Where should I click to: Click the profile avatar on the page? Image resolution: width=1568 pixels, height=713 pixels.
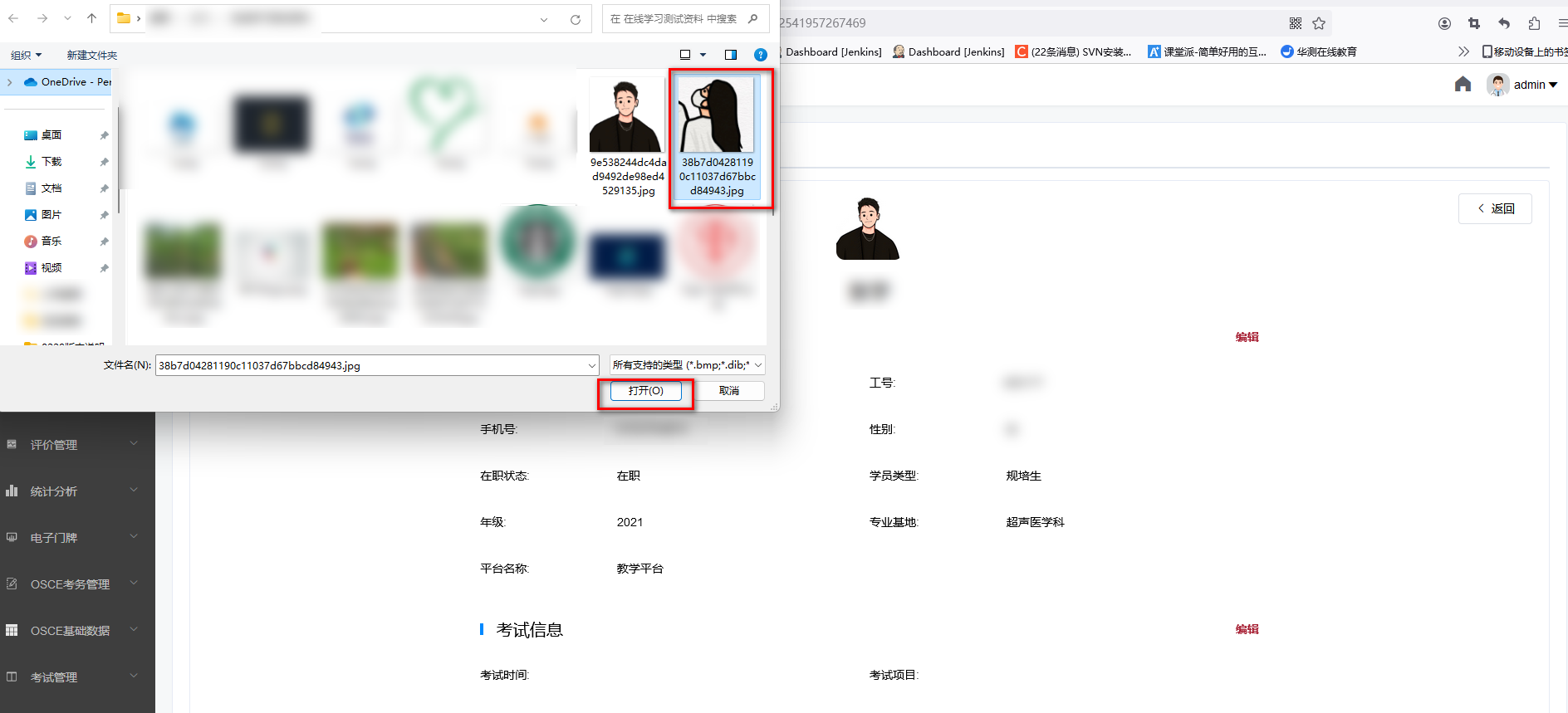tap(868, 229)
